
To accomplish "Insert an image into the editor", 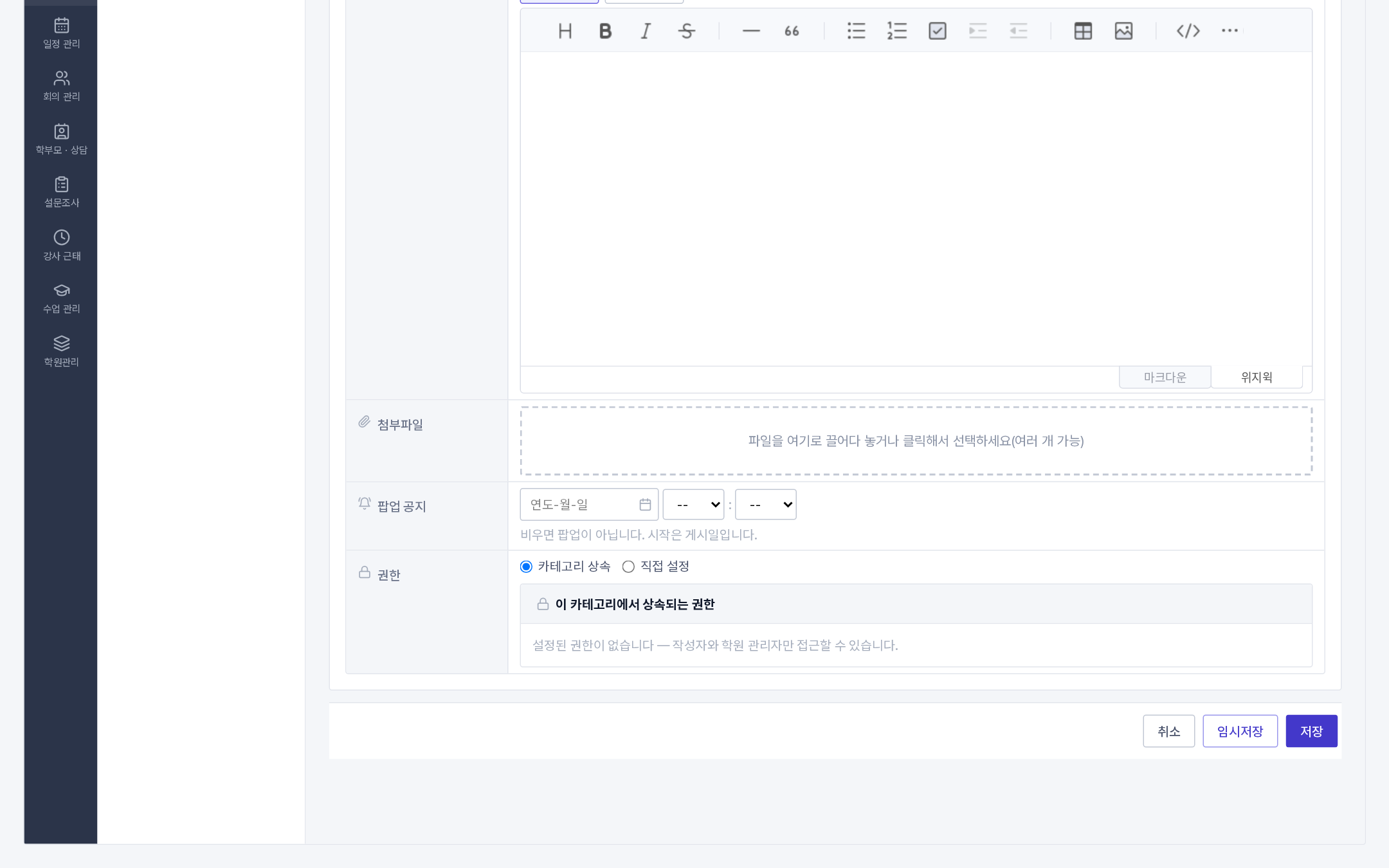I will pos(1123,31).
